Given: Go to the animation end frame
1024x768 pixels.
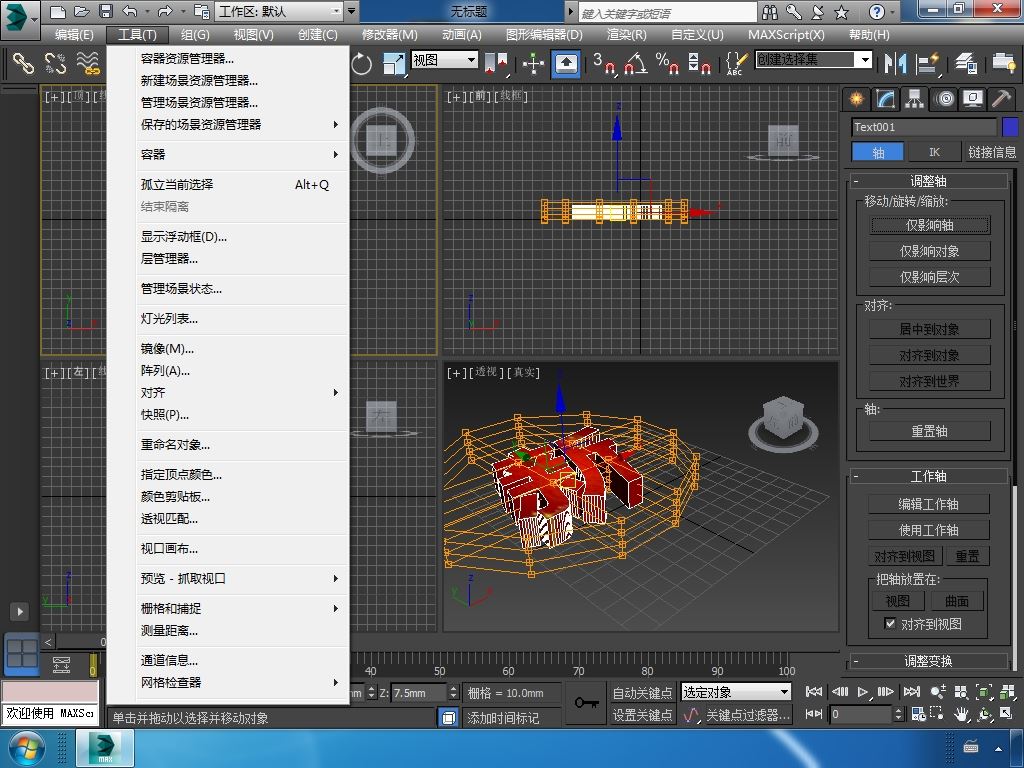Looking at the screenshot, I should coord(912,692).
